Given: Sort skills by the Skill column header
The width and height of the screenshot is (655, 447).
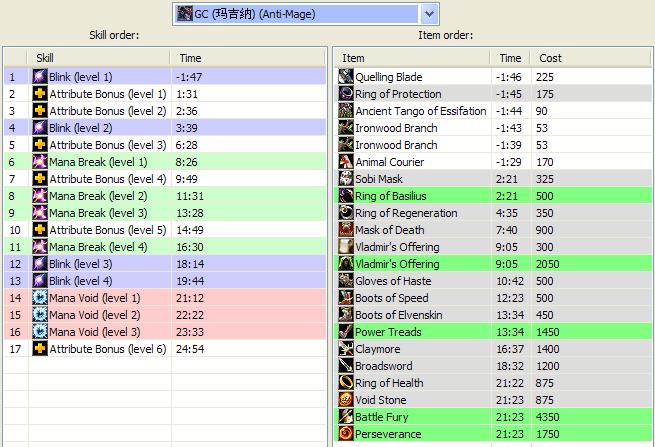Looking at the screenshot, I should [98, 58].
